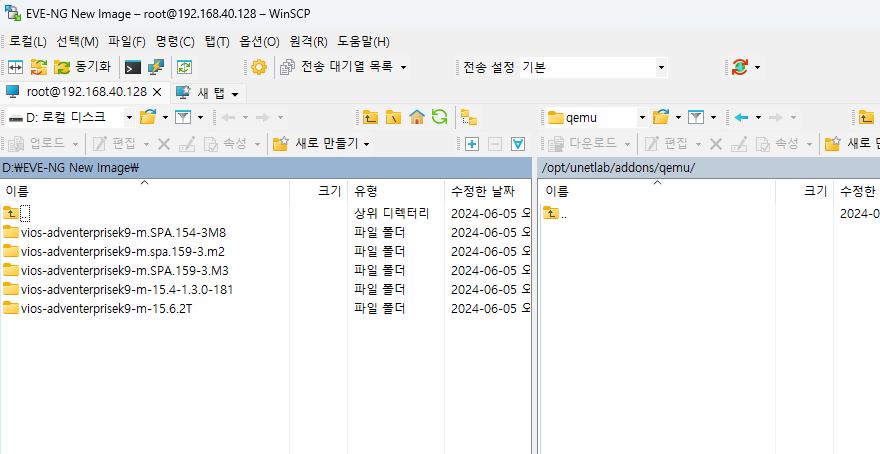The height and width of the screenshot is (454, 880).
Task: Click the local panel 편집 button
Action: [115, 144]
